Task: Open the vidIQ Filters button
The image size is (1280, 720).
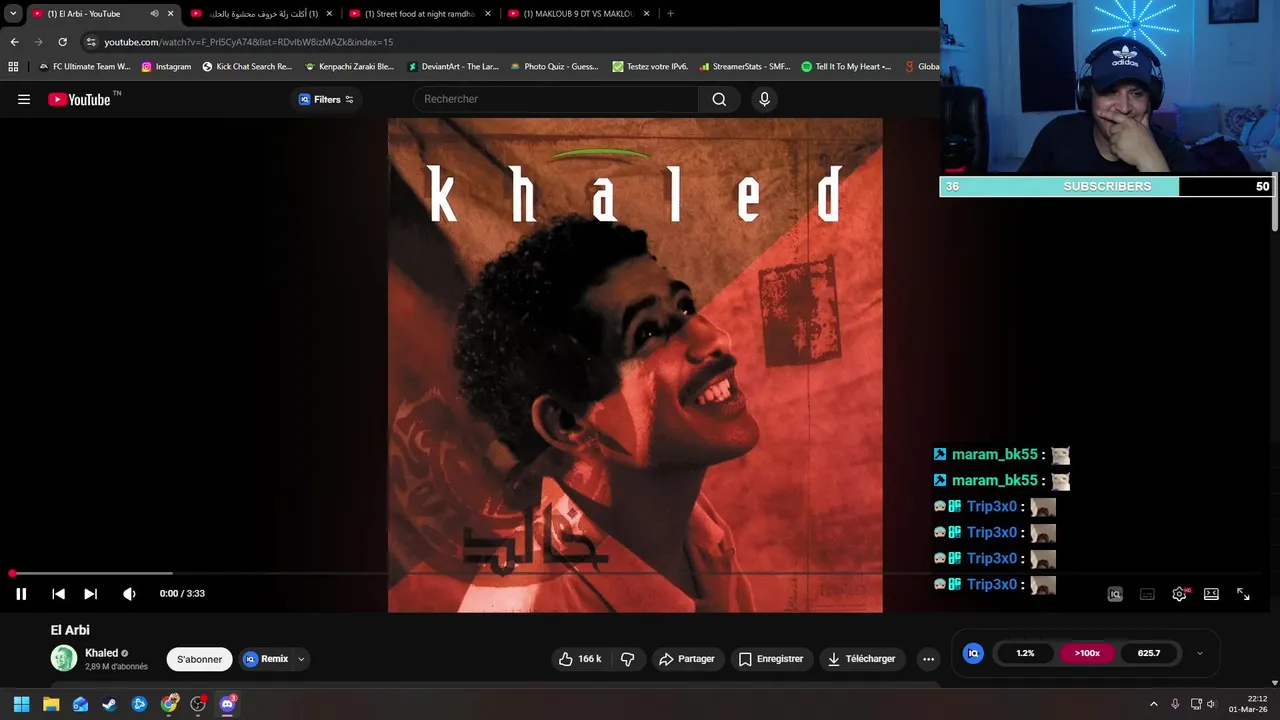Action: [x=326, y=99]
